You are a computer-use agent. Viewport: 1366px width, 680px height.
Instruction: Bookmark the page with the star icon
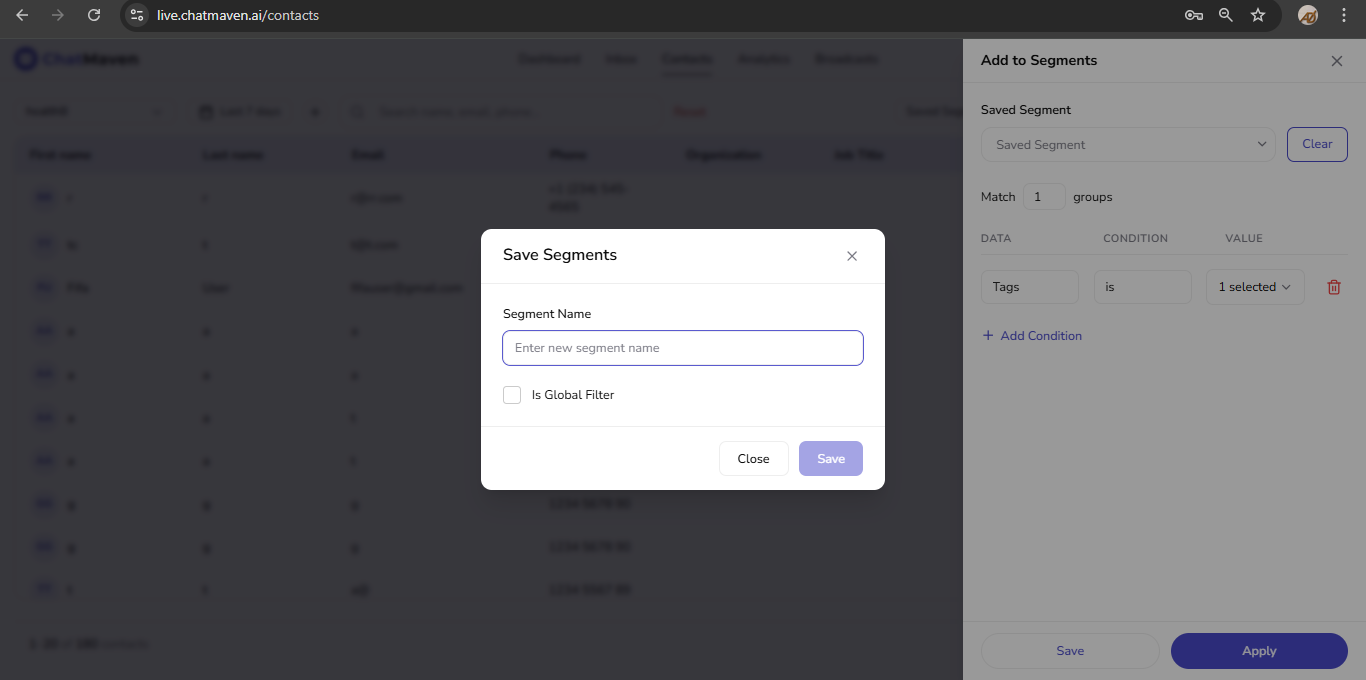pyautogui.click(x=1258, y=15)
